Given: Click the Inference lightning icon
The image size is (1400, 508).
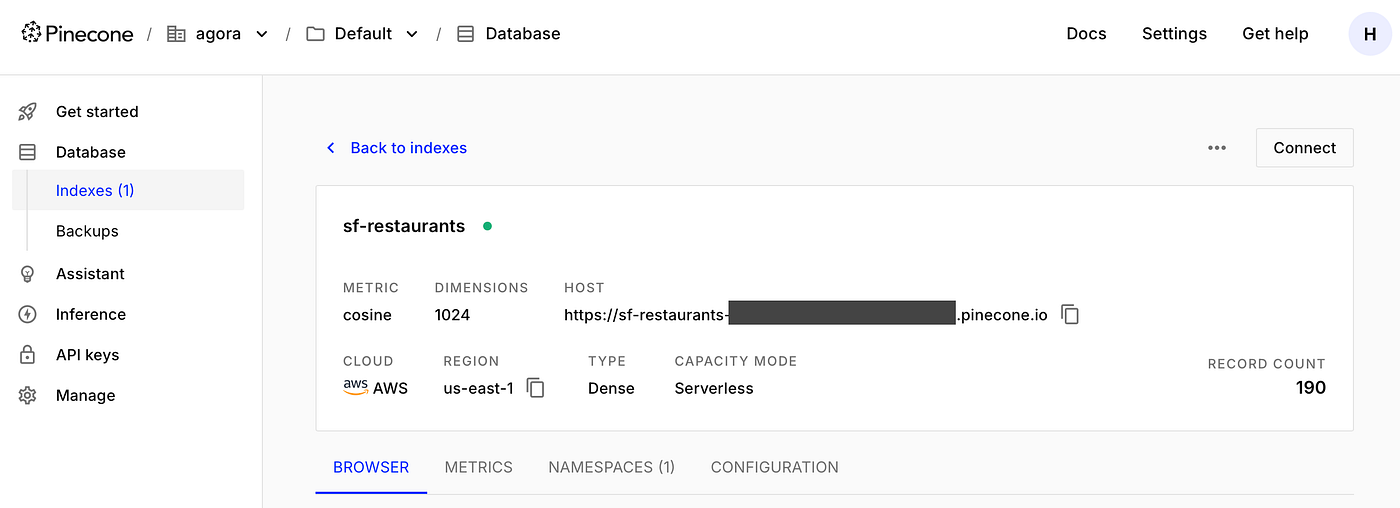Looking at the screenshot, I should click(x=28, y=315).
